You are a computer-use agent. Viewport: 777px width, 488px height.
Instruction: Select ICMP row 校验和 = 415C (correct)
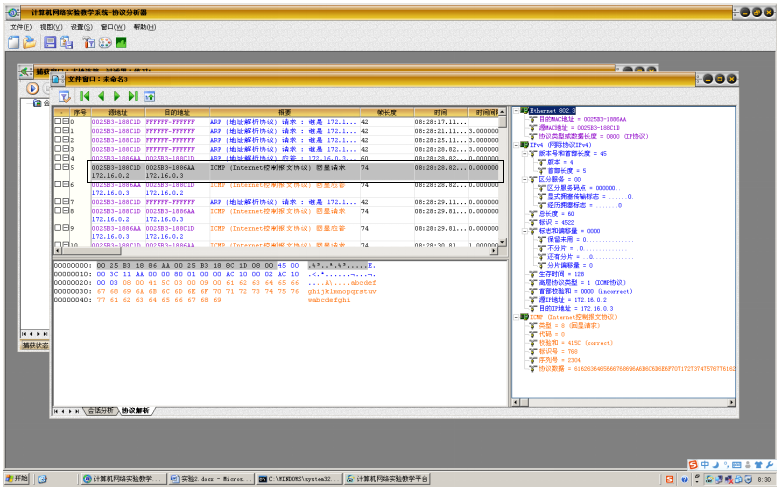click(576, 343)
